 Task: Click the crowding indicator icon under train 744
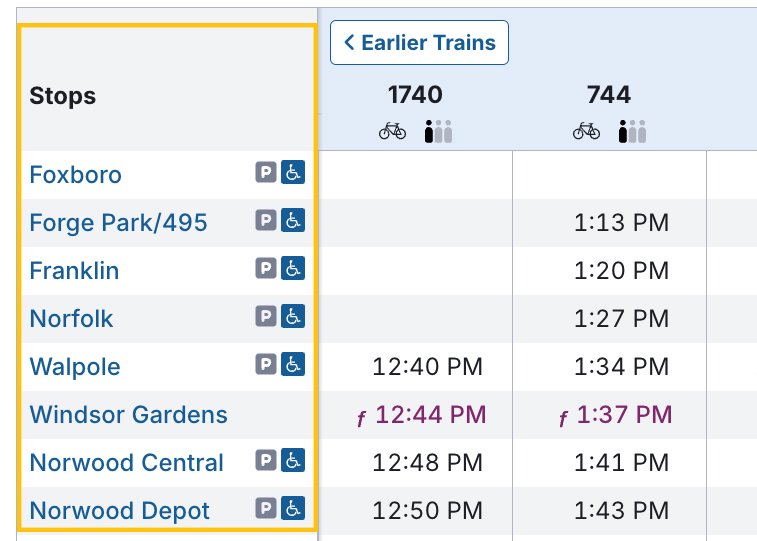click(633, 131)
